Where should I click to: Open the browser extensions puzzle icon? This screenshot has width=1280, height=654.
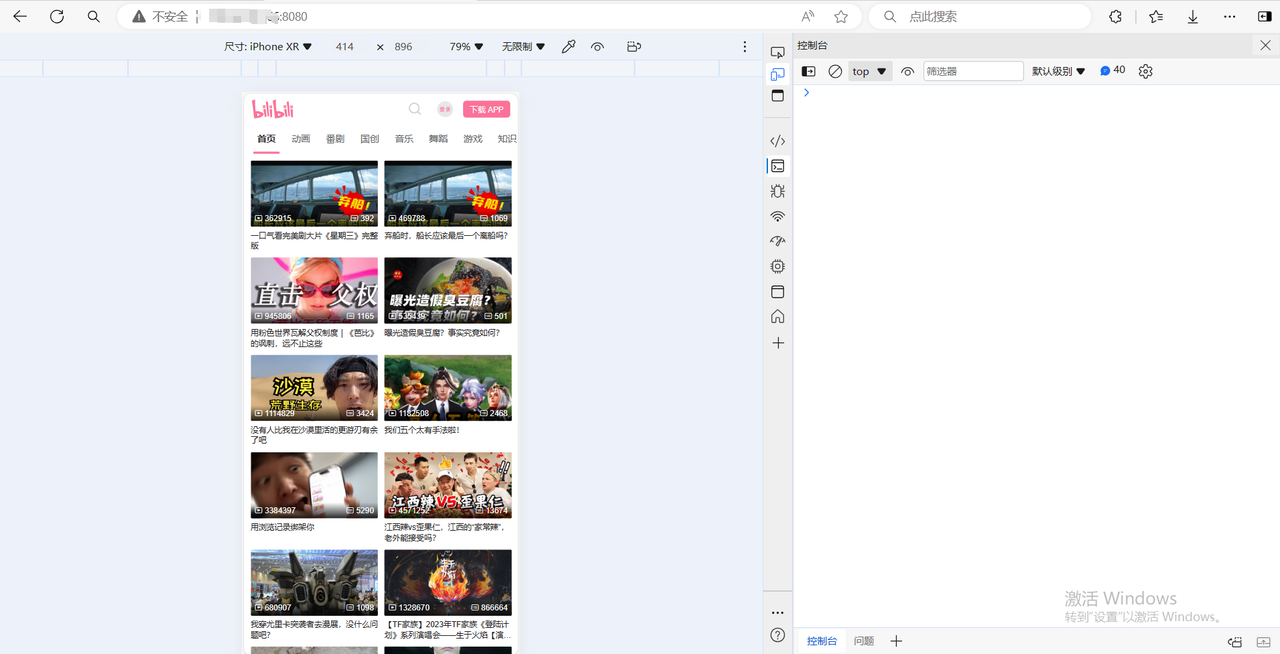(x=1115, y=17)
